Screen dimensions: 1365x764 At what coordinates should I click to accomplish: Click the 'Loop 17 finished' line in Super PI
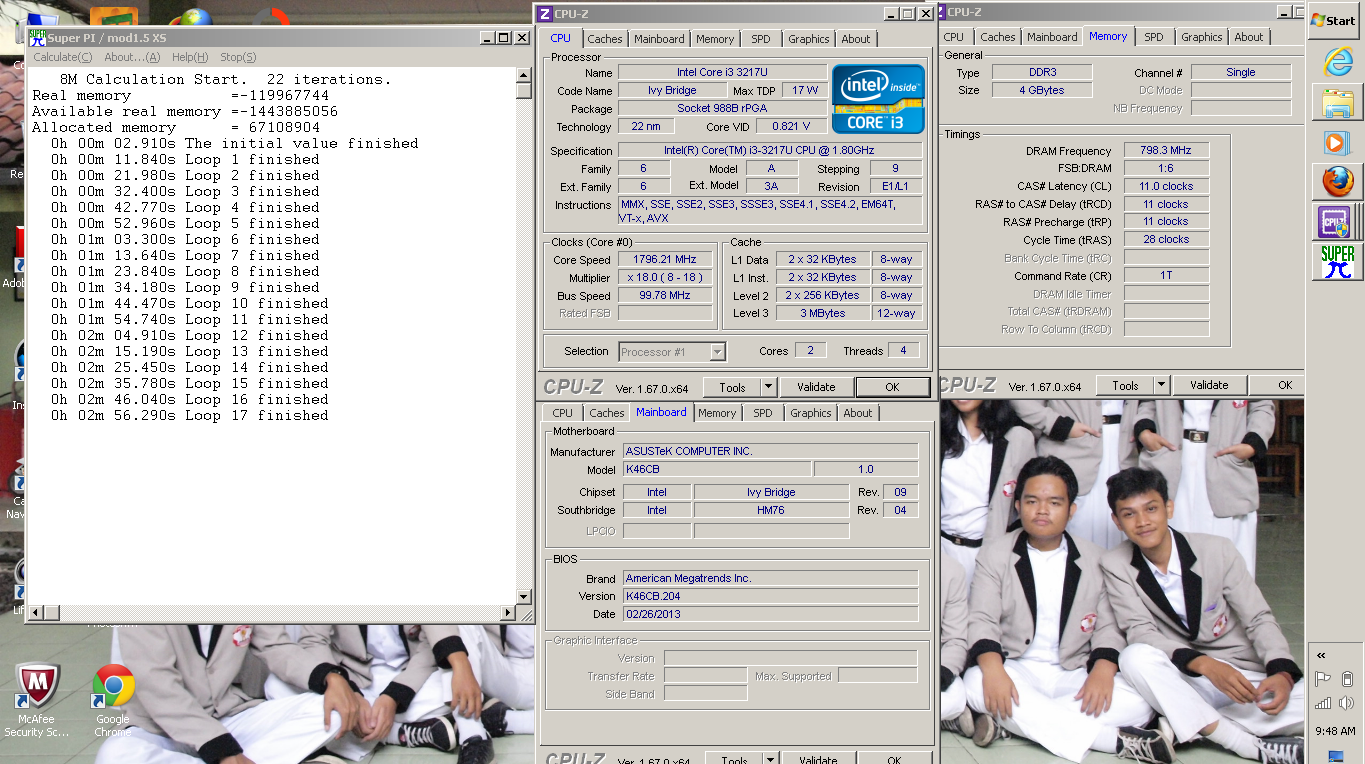click(190, 415)
